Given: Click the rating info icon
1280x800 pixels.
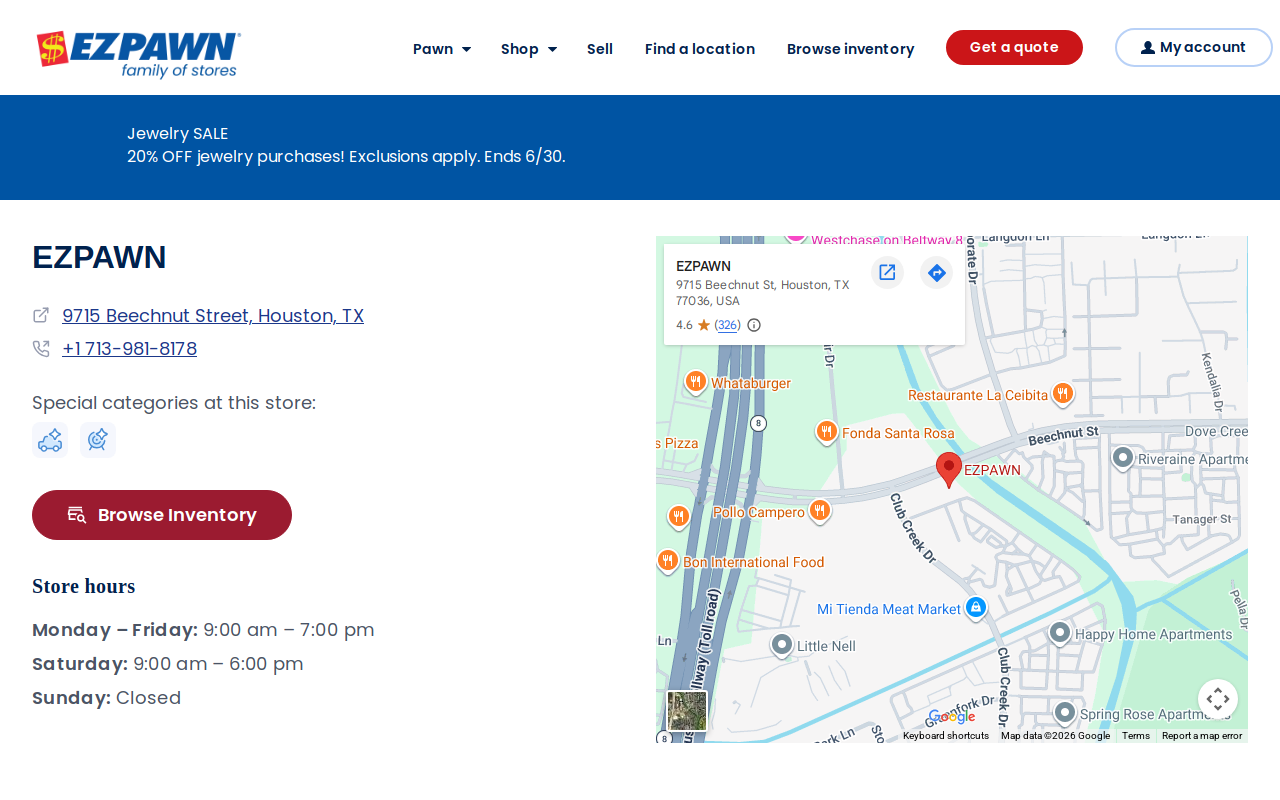Looking at the screenshot, I should [754, 325].
